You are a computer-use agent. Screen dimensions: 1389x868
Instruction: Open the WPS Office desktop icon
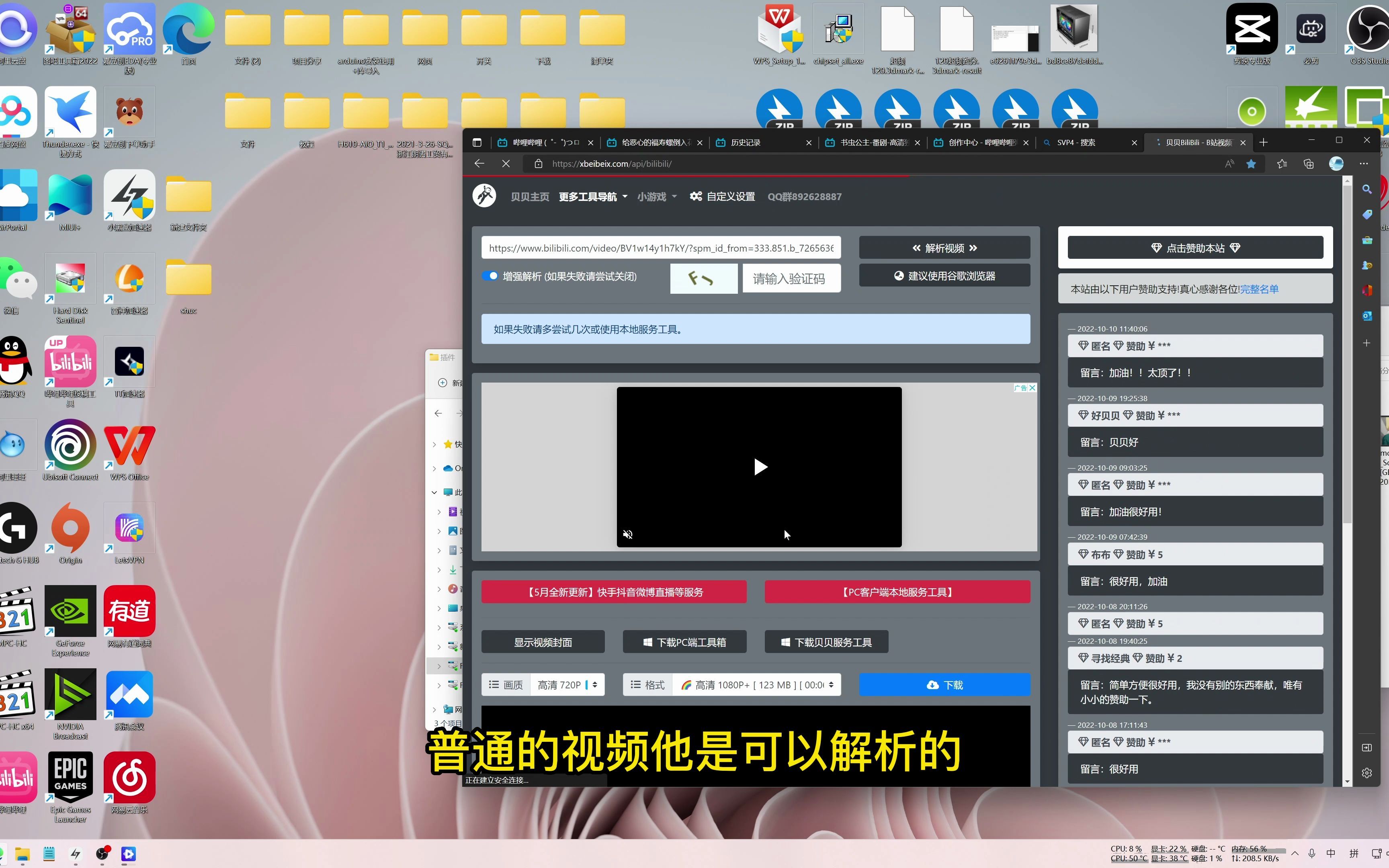coord(130,450)
